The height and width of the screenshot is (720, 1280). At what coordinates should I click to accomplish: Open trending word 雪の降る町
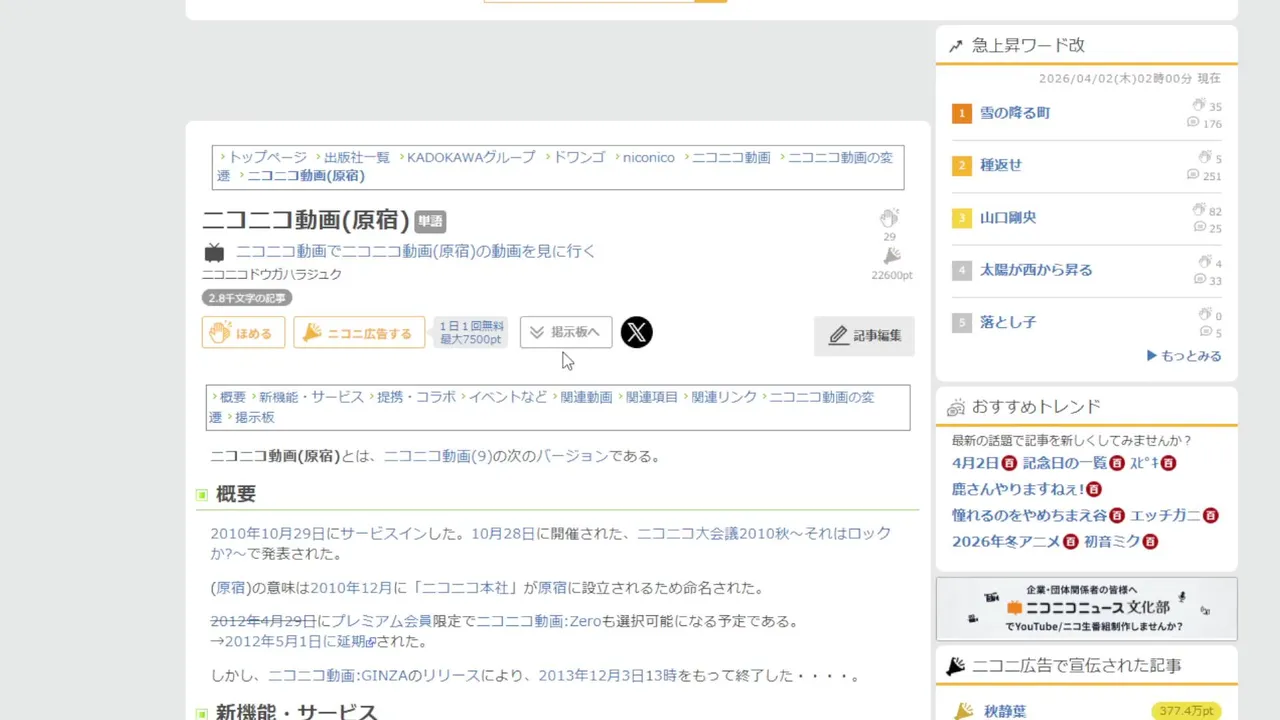[1014, 113]
